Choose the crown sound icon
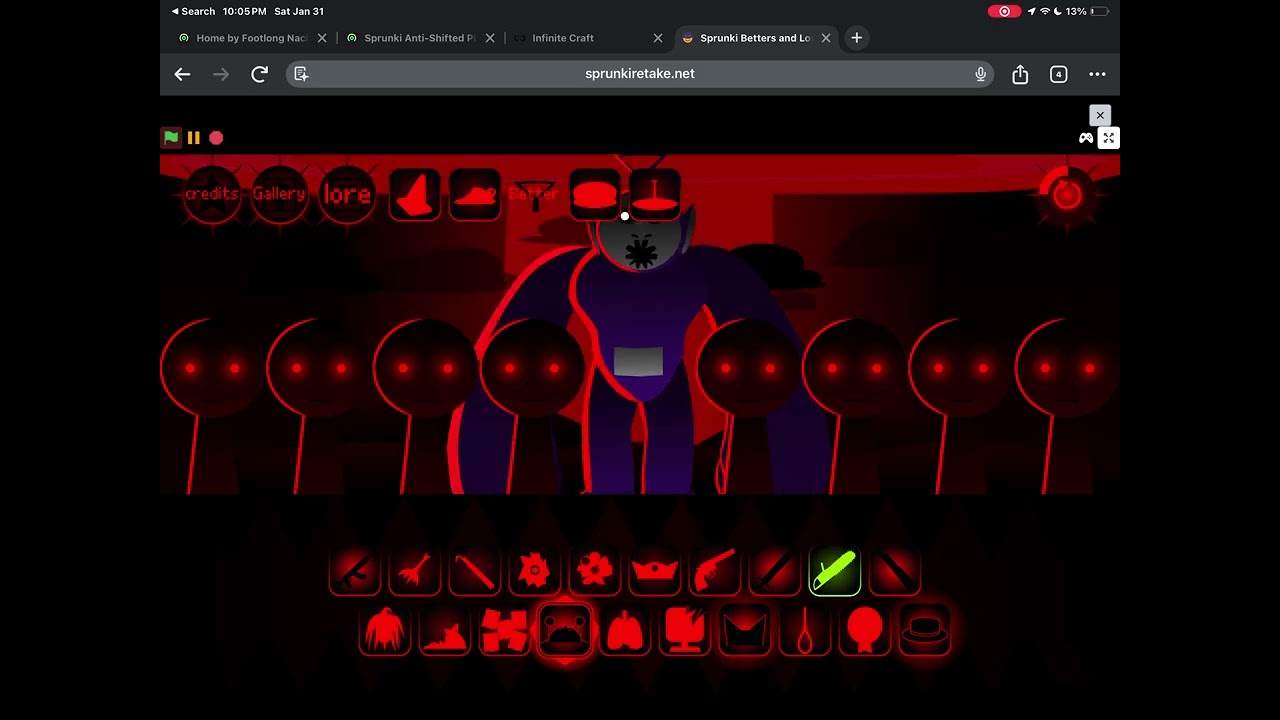The width and height of the screenshot is (1280, 720). 655,571
